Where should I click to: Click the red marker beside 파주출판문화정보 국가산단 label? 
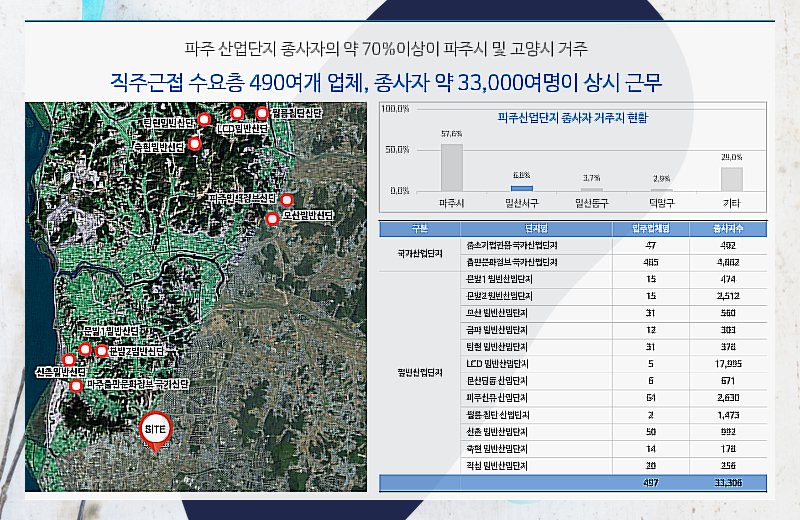[x=76, y=385]
